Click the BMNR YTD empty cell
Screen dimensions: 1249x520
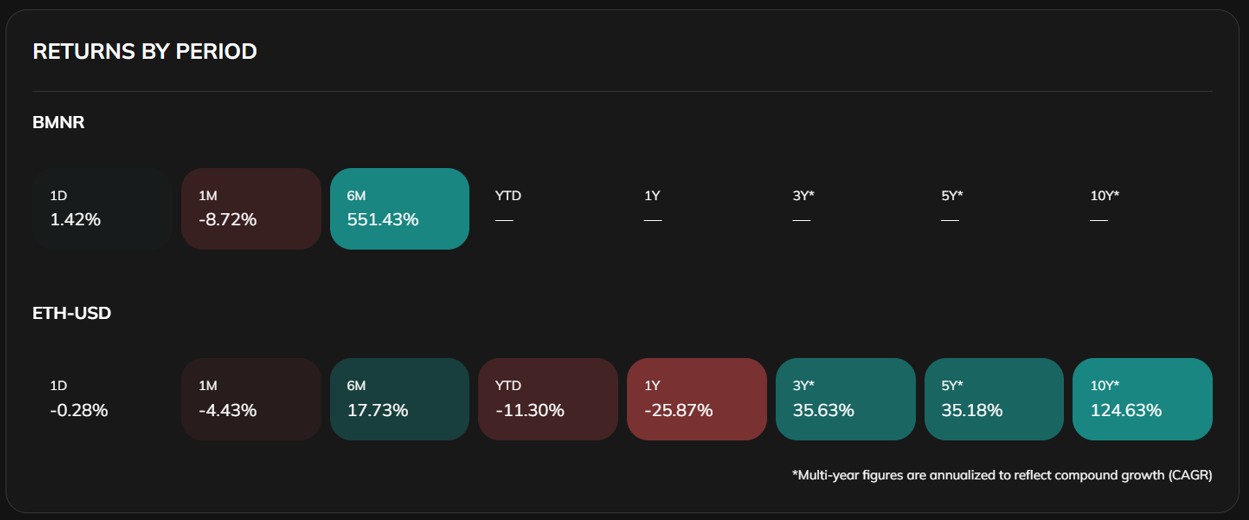coord(548,208)
